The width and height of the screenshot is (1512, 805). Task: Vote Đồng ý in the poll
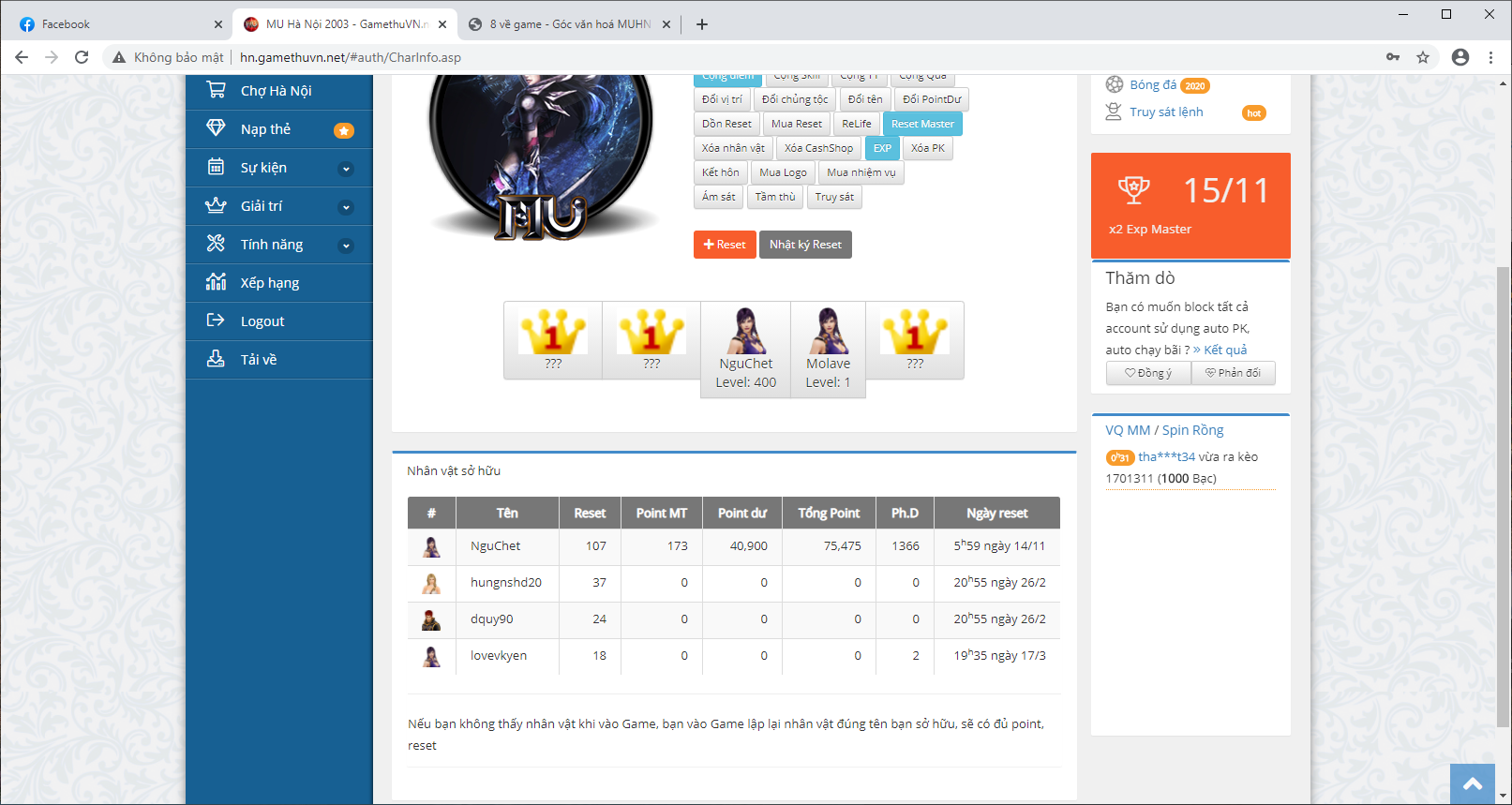(x=1148, y=373)
